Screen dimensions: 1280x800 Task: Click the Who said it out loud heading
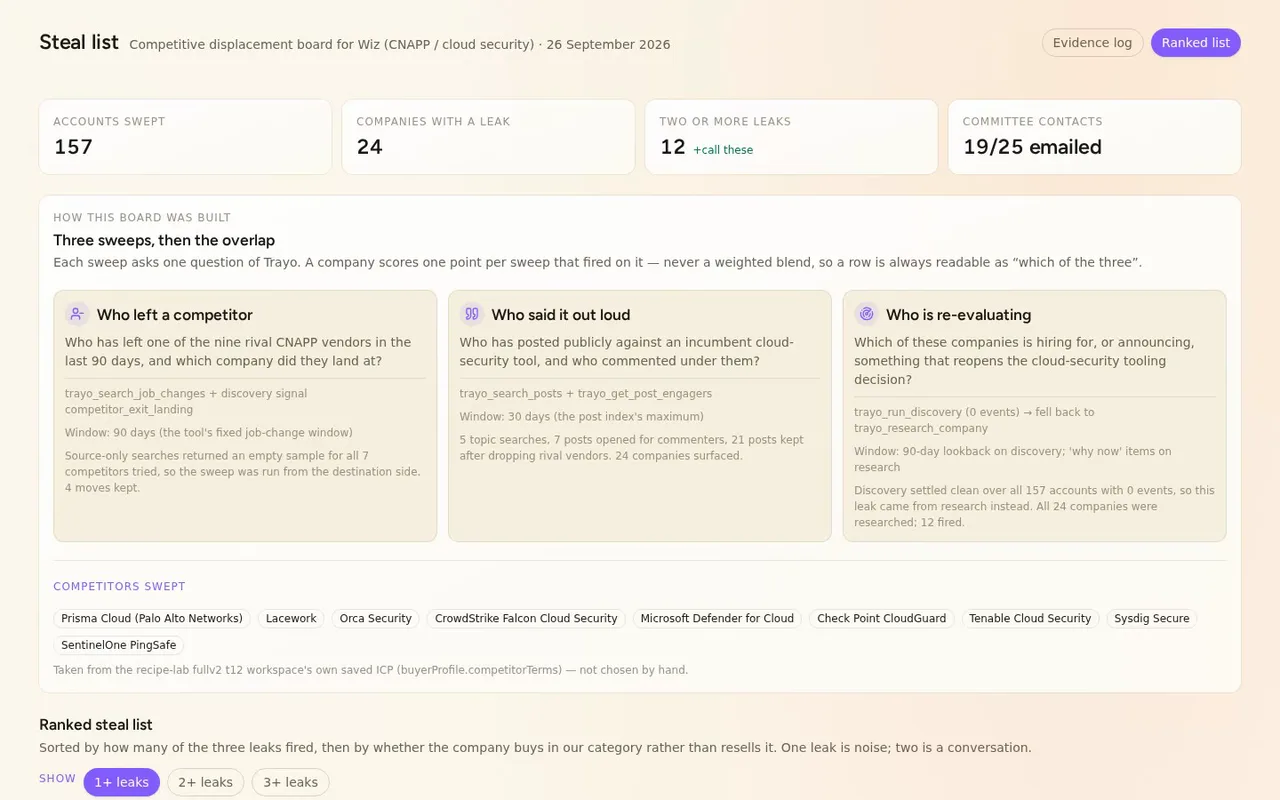tap(561, 315)
